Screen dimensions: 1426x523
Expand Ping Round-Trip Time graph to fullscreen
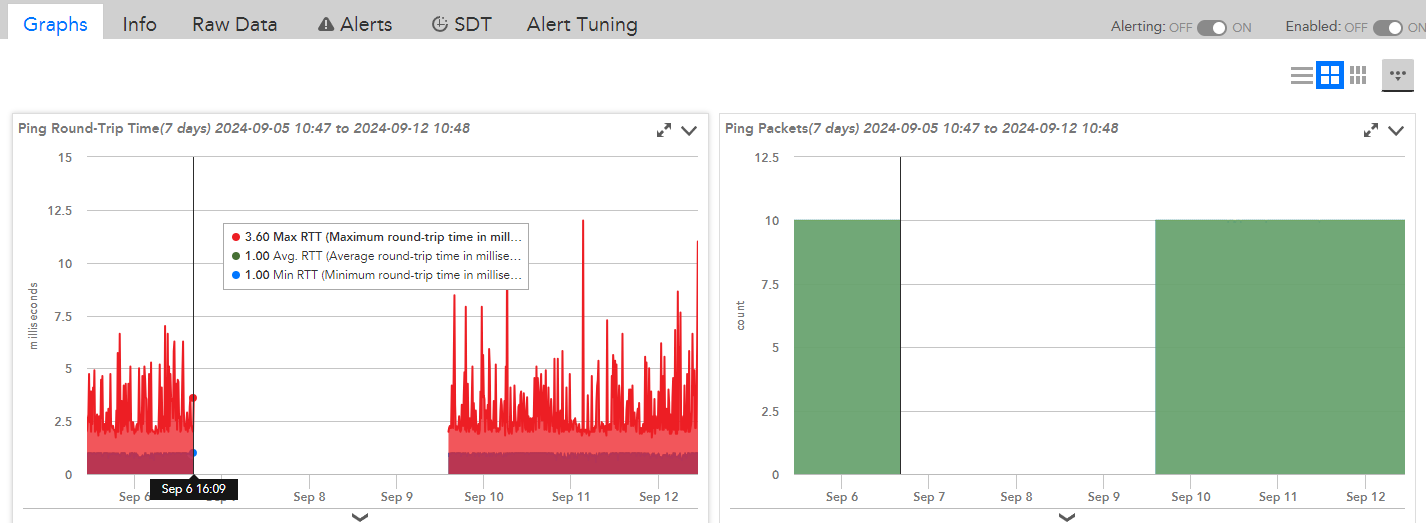coord(664,130)
